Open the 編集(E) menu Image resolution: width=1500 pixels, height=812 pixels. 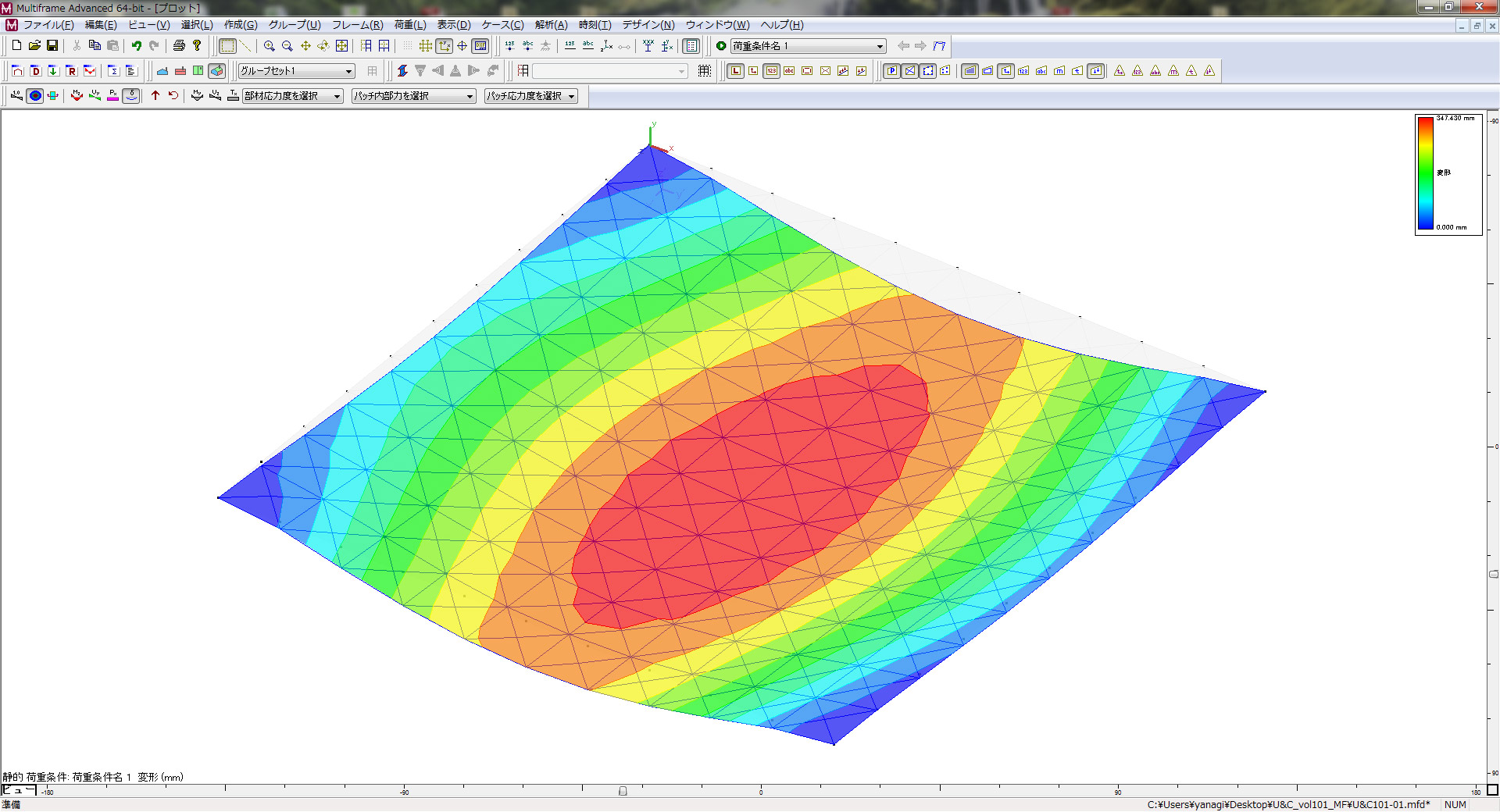[x=101, y=25]
